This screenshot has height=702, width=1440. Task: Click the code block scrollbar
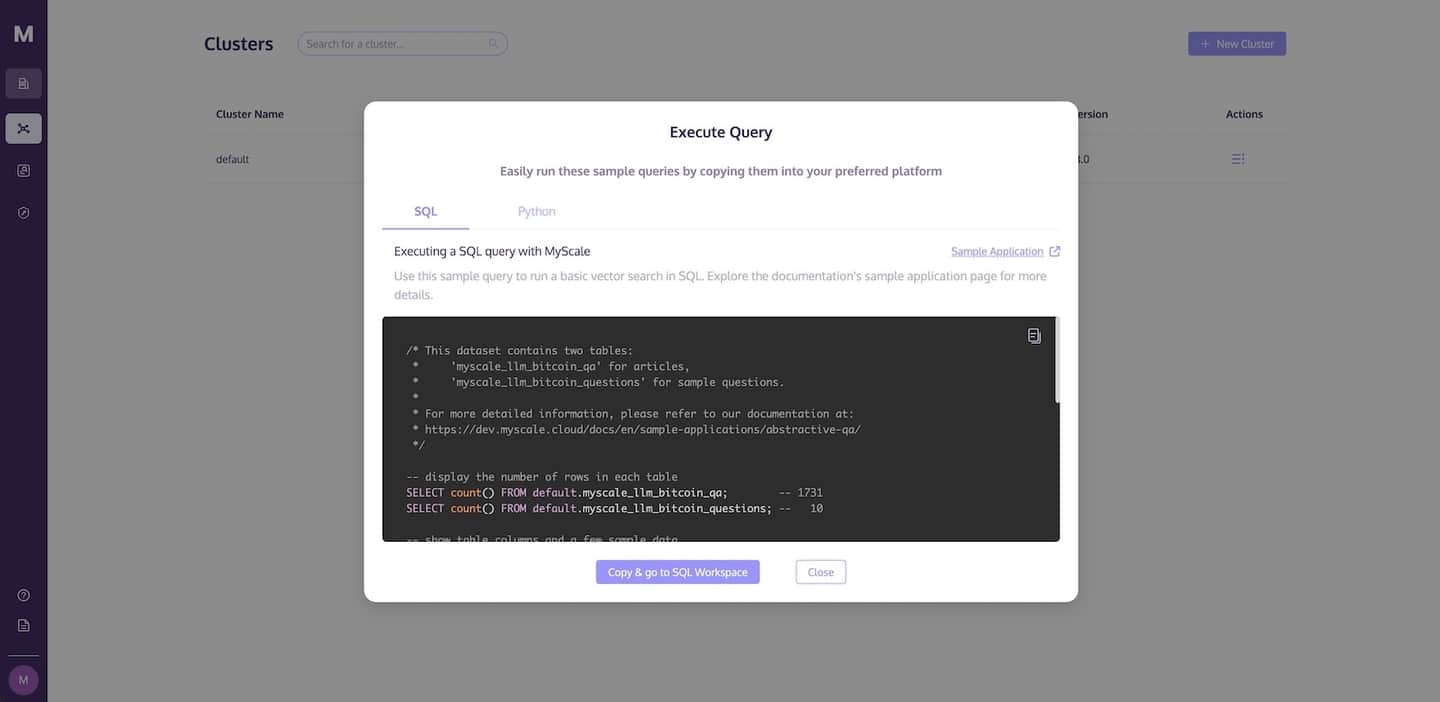click(1057, 361)
